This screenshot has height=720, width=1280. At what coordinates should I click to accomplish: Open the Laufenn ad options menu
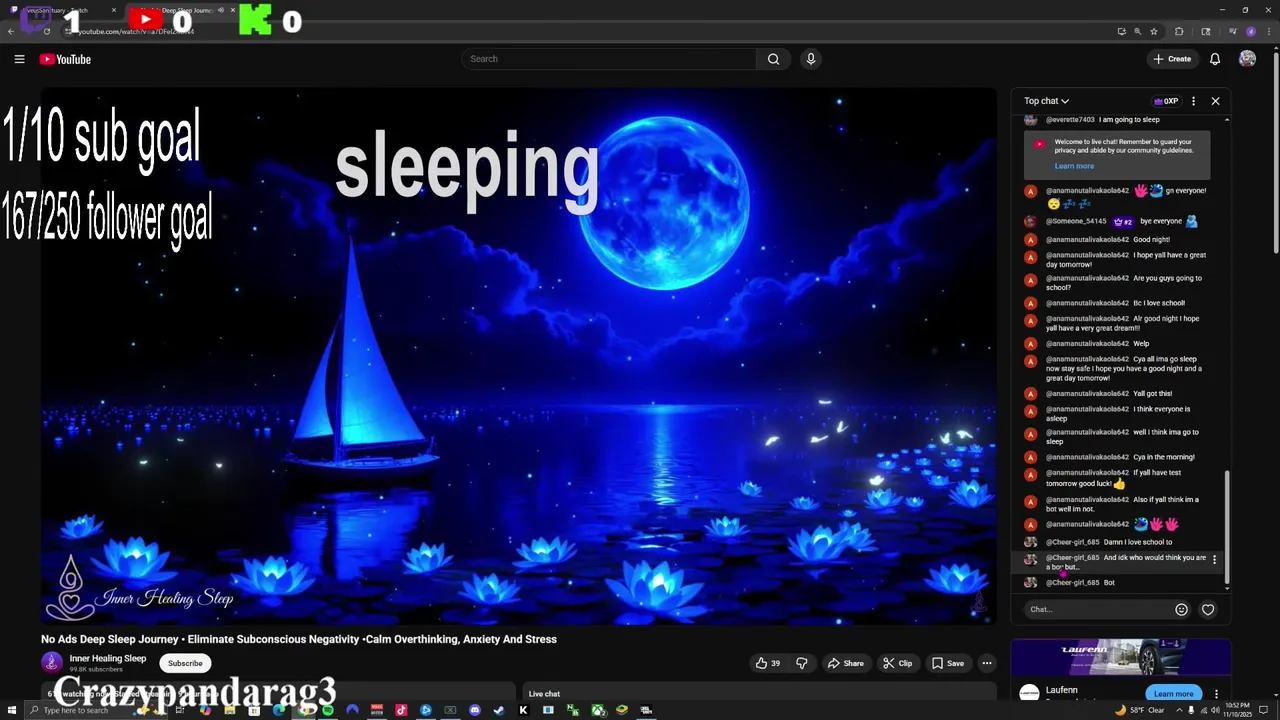click(x=1216, y=693)
